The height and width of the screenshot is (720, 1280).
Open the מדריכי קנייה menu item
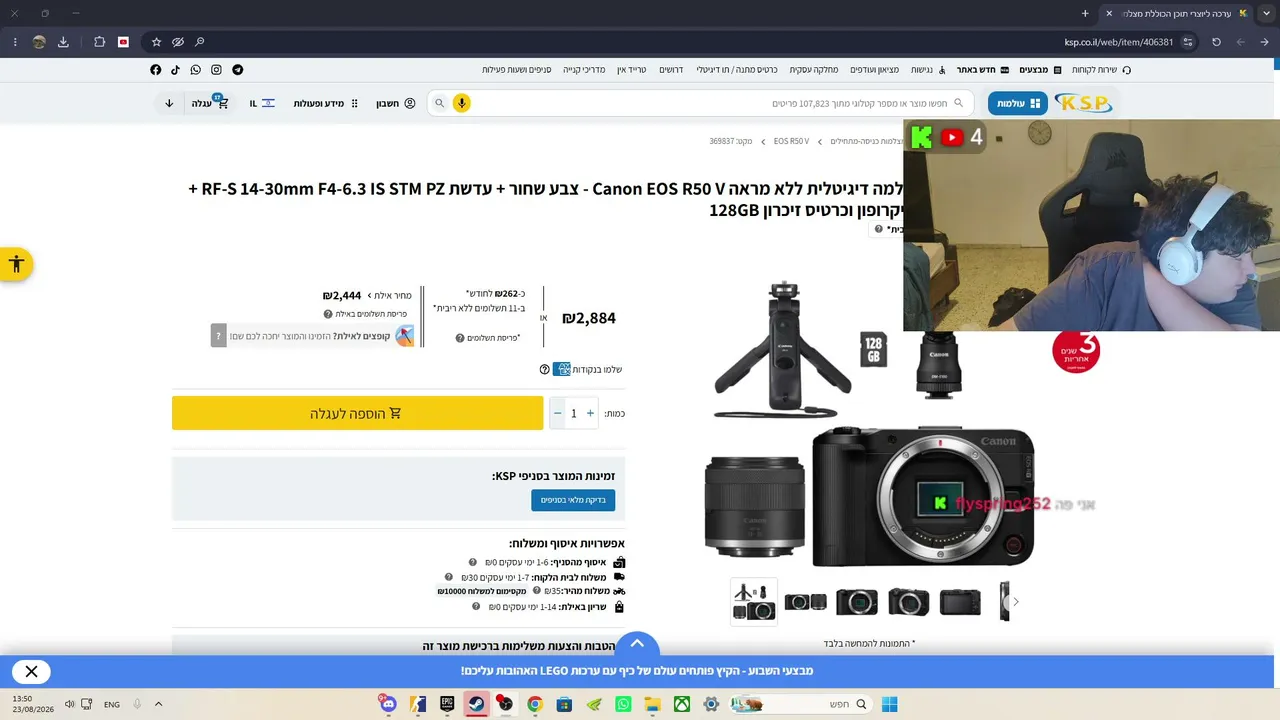584,70
